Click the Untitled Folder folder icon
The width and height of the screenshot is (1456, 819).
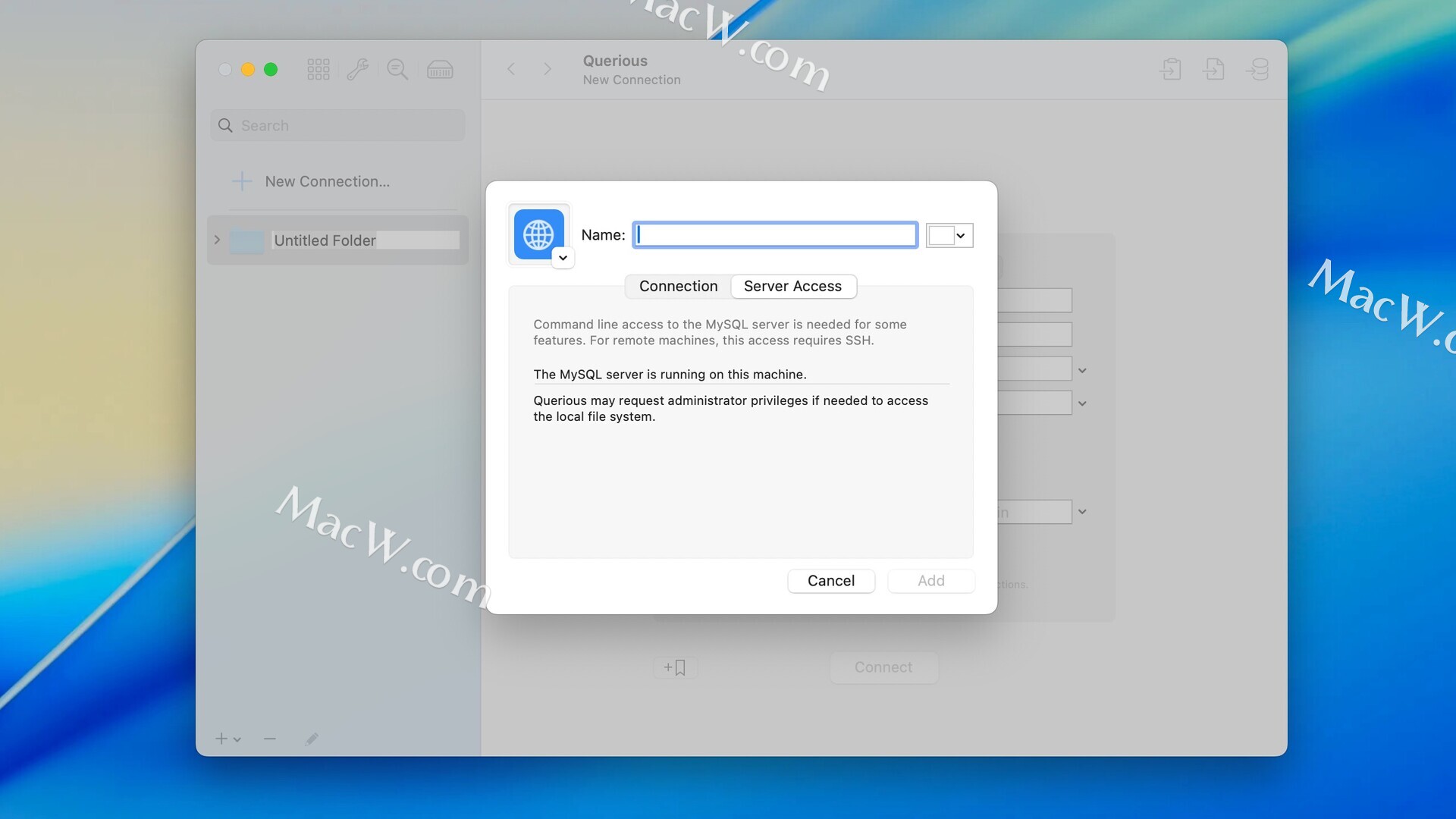246,241
